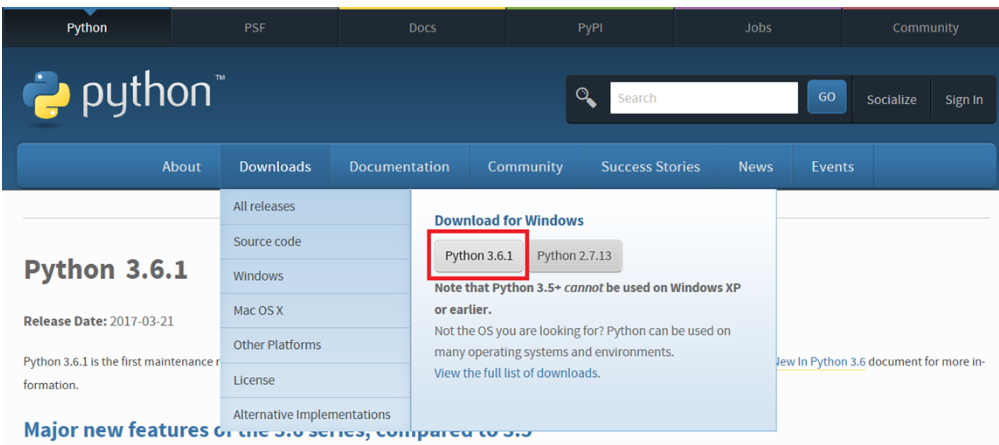The width and height of the screenshot is (999, 445).
Task: Select Mac OS X from Downloads menu
Action: coord(258,311)
